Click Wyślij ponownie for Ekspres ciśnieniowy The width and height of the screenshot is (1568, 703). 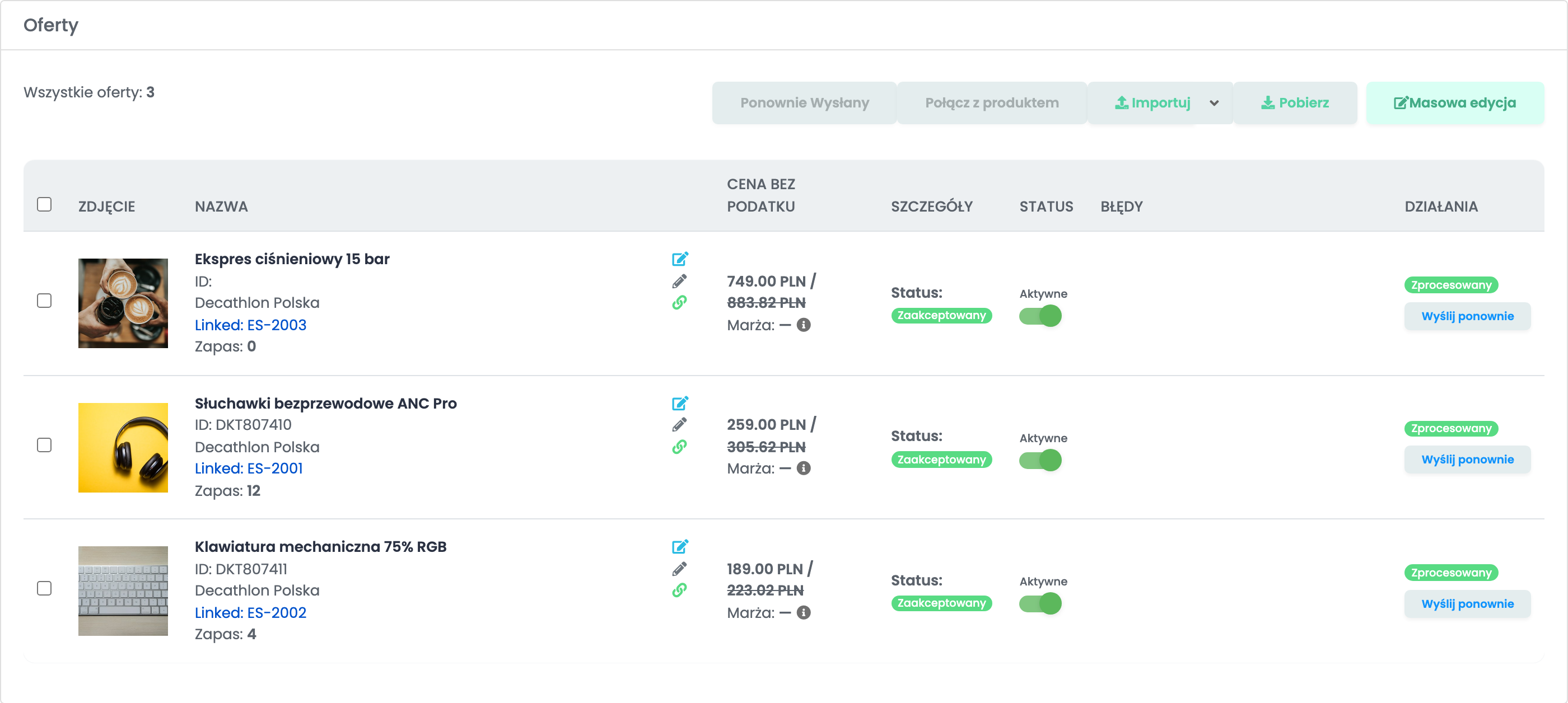tap(1467, 316)
